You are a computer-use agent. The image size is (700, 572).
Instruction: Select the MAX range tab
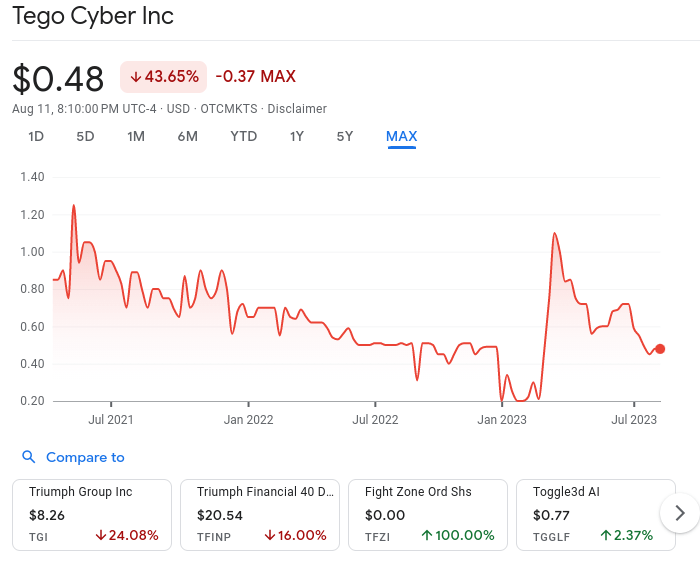[x=401, y=136]
